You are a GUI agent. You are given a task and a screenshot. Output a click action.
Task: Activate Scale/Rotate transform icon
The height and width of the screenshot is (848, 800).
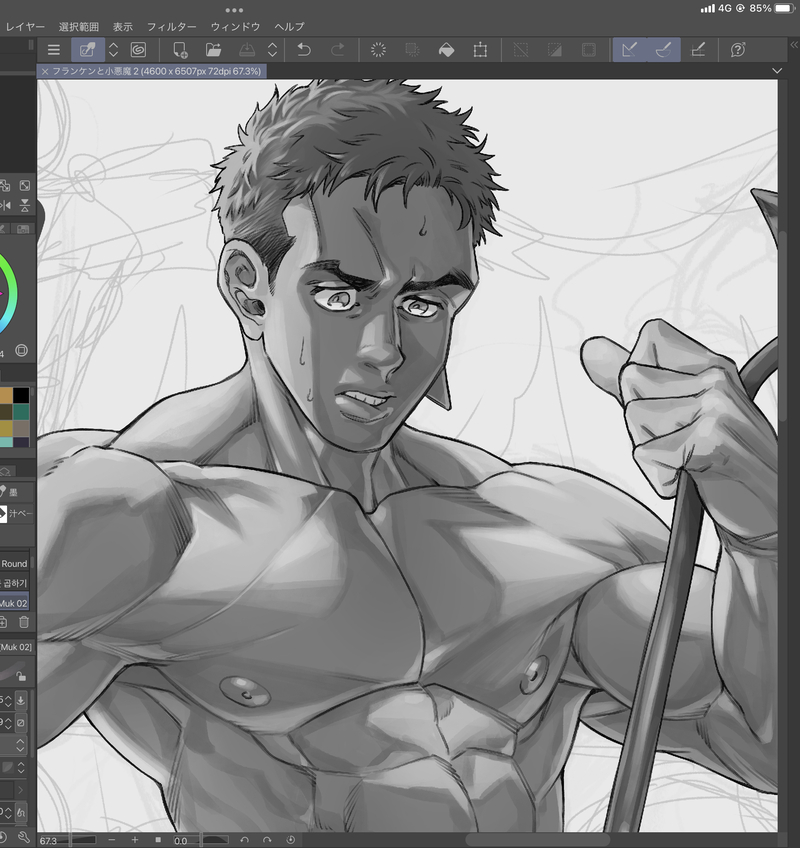[480, 50]
